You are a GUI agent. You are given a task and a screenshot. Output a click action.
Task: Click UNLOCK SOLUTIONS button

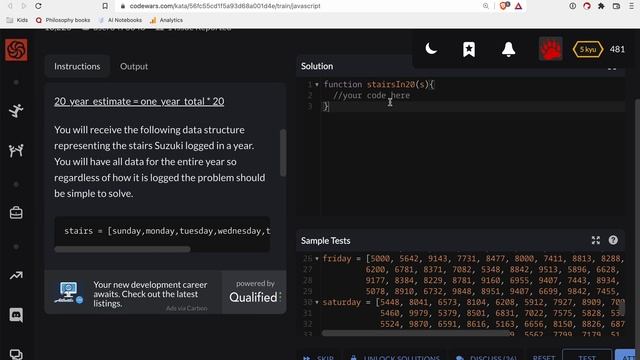pos(395,358)
